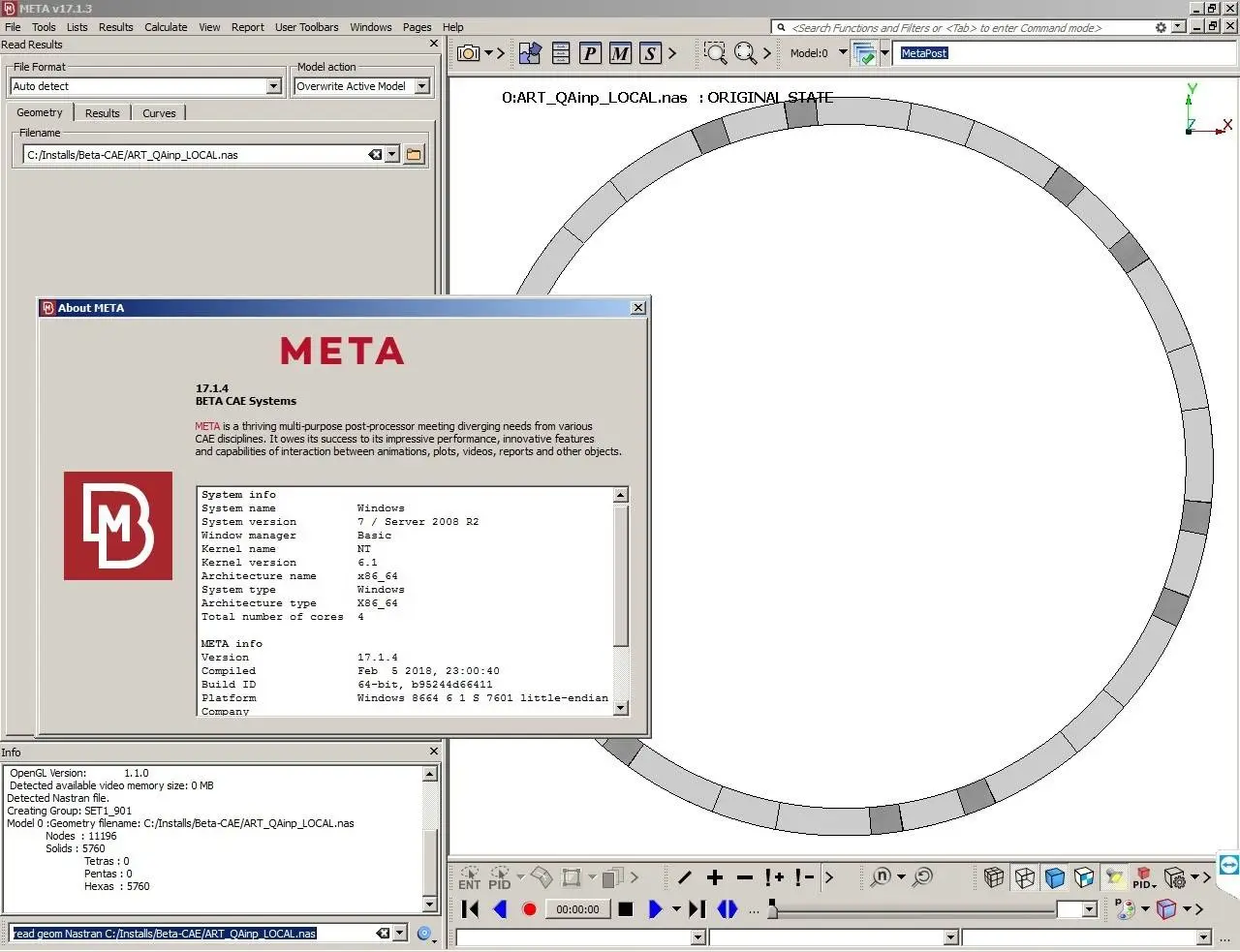Toggle the half-shaded cube display mode
Image resolution: width=1240 pixels, height=952 pixels.
coord(1084,877)
